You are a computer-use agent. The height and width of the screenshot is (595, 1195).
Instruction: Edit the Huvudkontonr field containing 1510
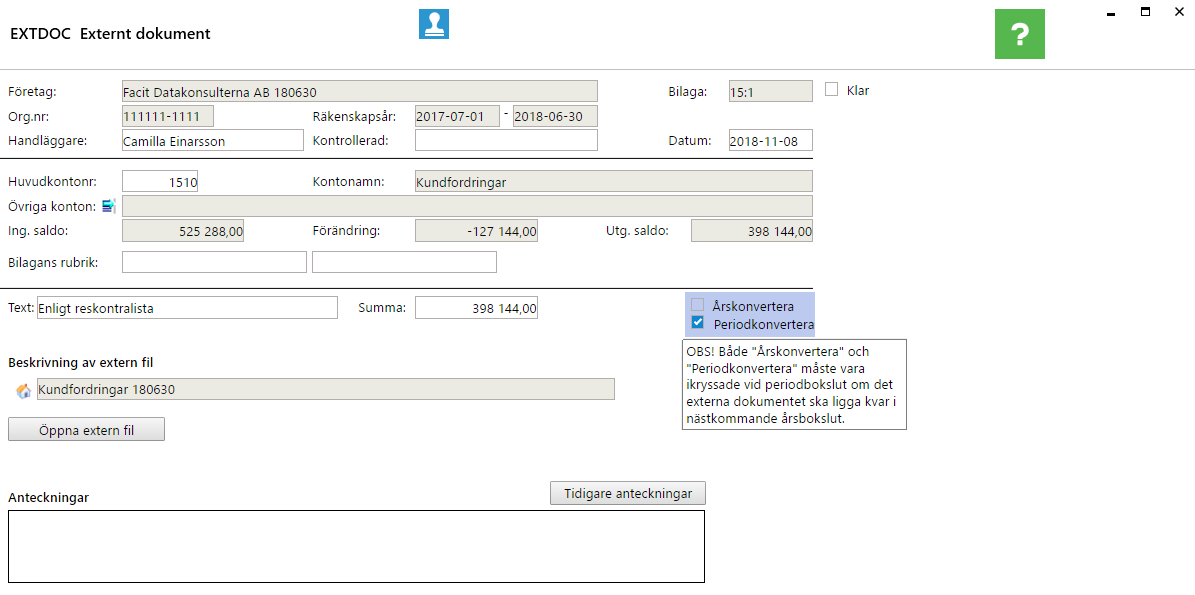pos(160,181)
